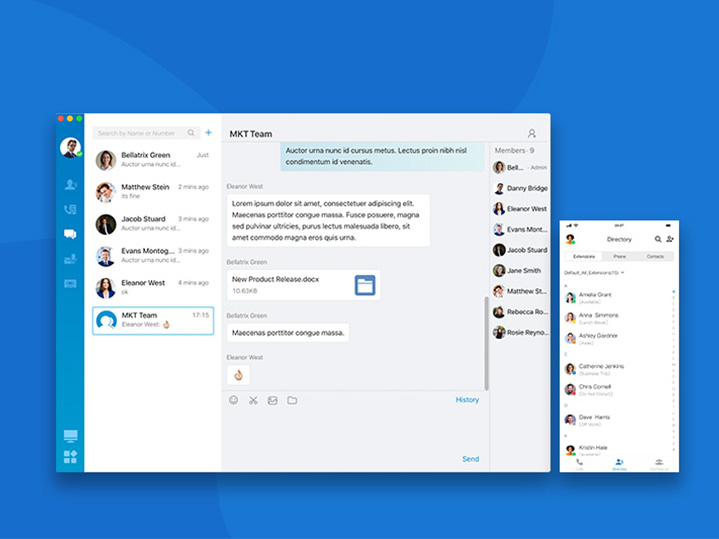Select member Matthew St... in members panel

[520, 291]
